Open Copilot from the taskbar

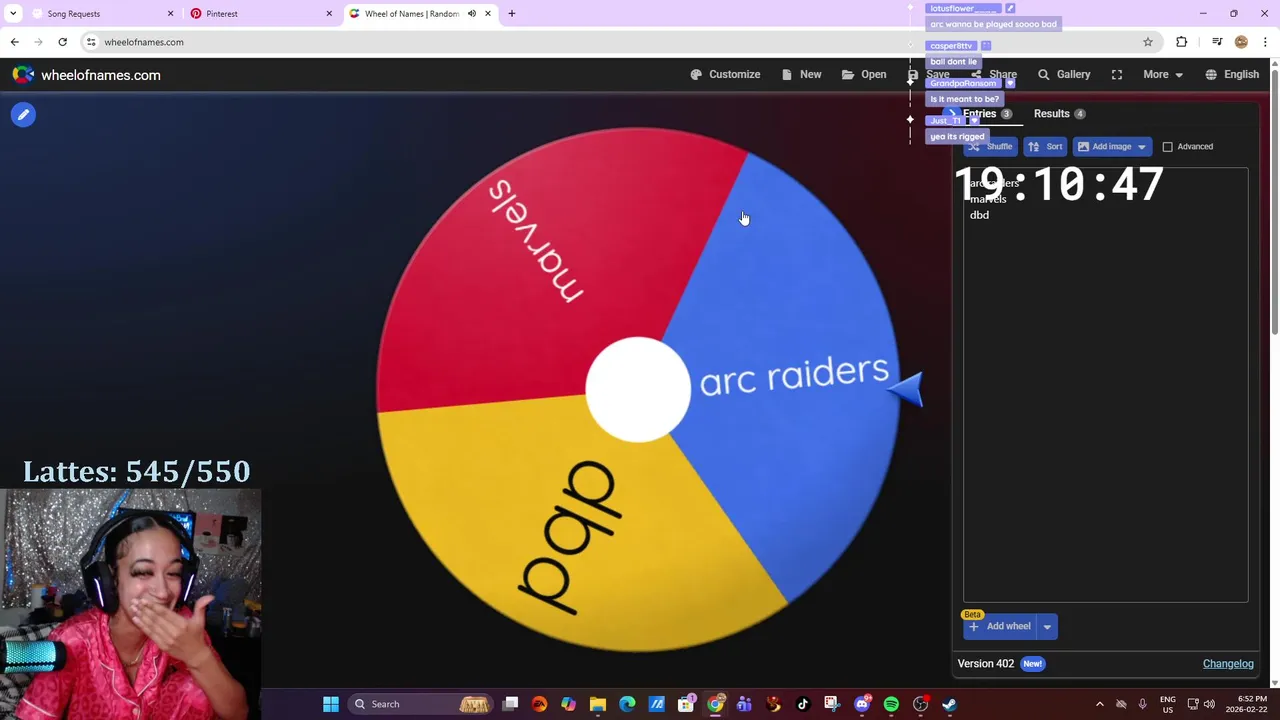click(x=568, y=704)
